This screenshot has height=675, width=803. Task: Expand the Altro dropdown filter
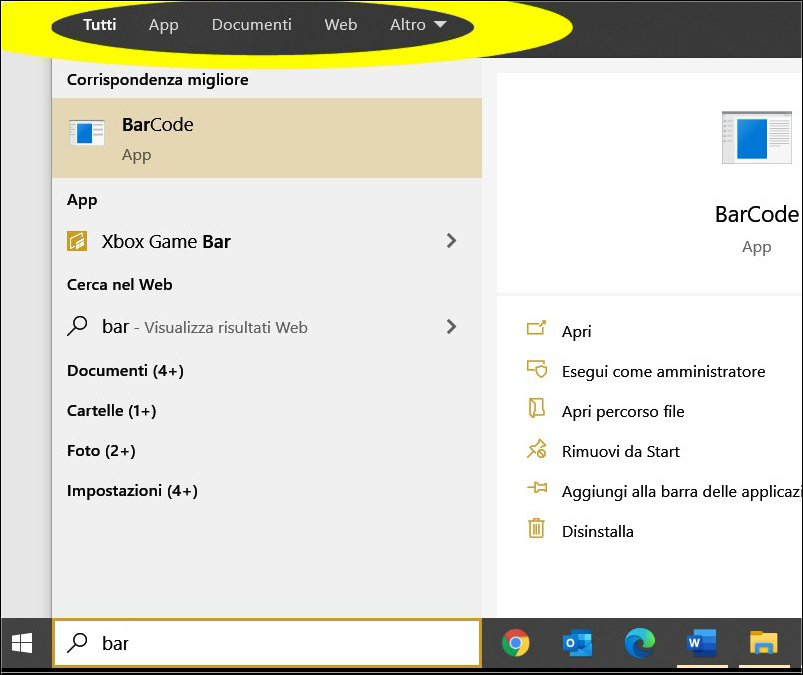tap(418, 24)
